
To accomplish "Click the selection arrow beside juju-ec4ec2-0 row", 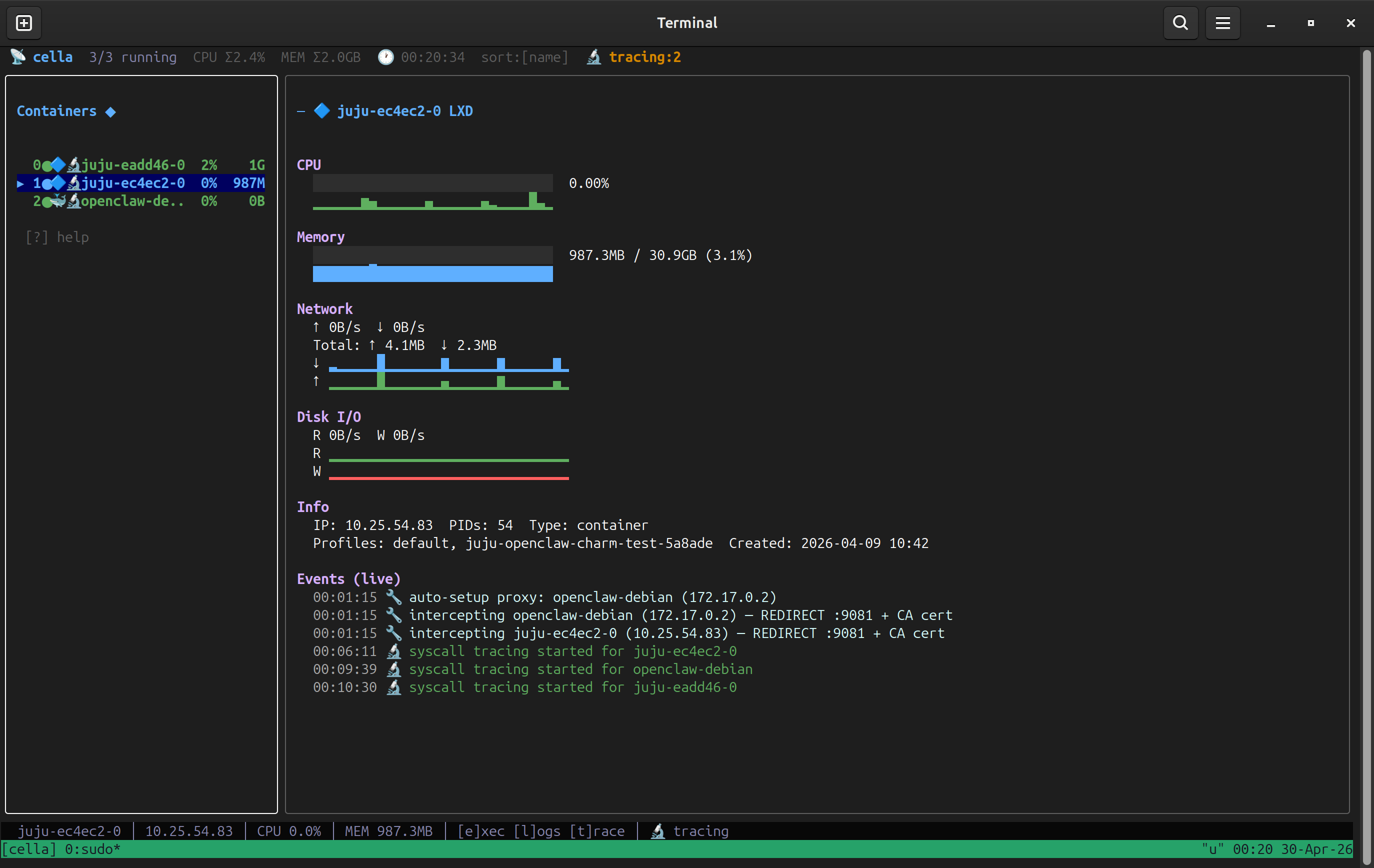I will (x=20, y=183).
